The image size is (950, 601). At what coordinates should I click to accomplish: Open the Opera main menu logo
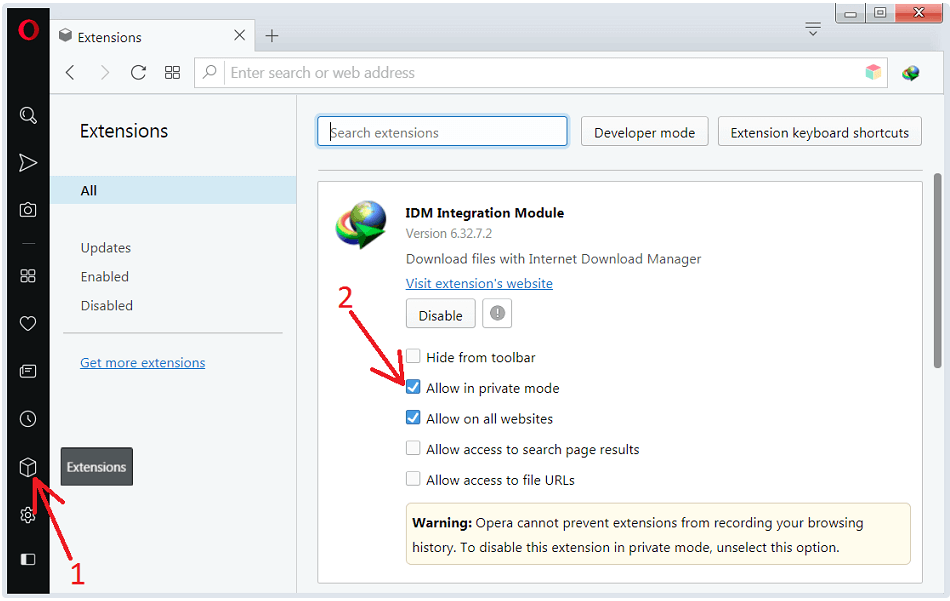[x=28, y=30]
